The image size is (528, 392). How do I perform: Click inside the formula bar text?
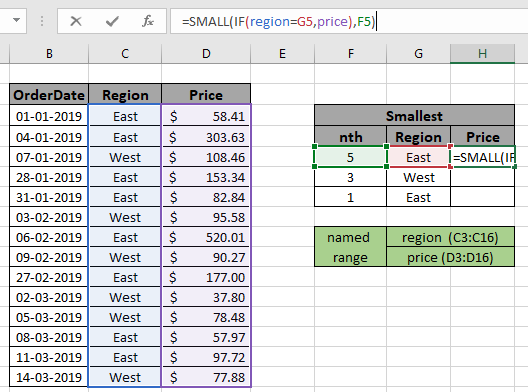point(349,22)
